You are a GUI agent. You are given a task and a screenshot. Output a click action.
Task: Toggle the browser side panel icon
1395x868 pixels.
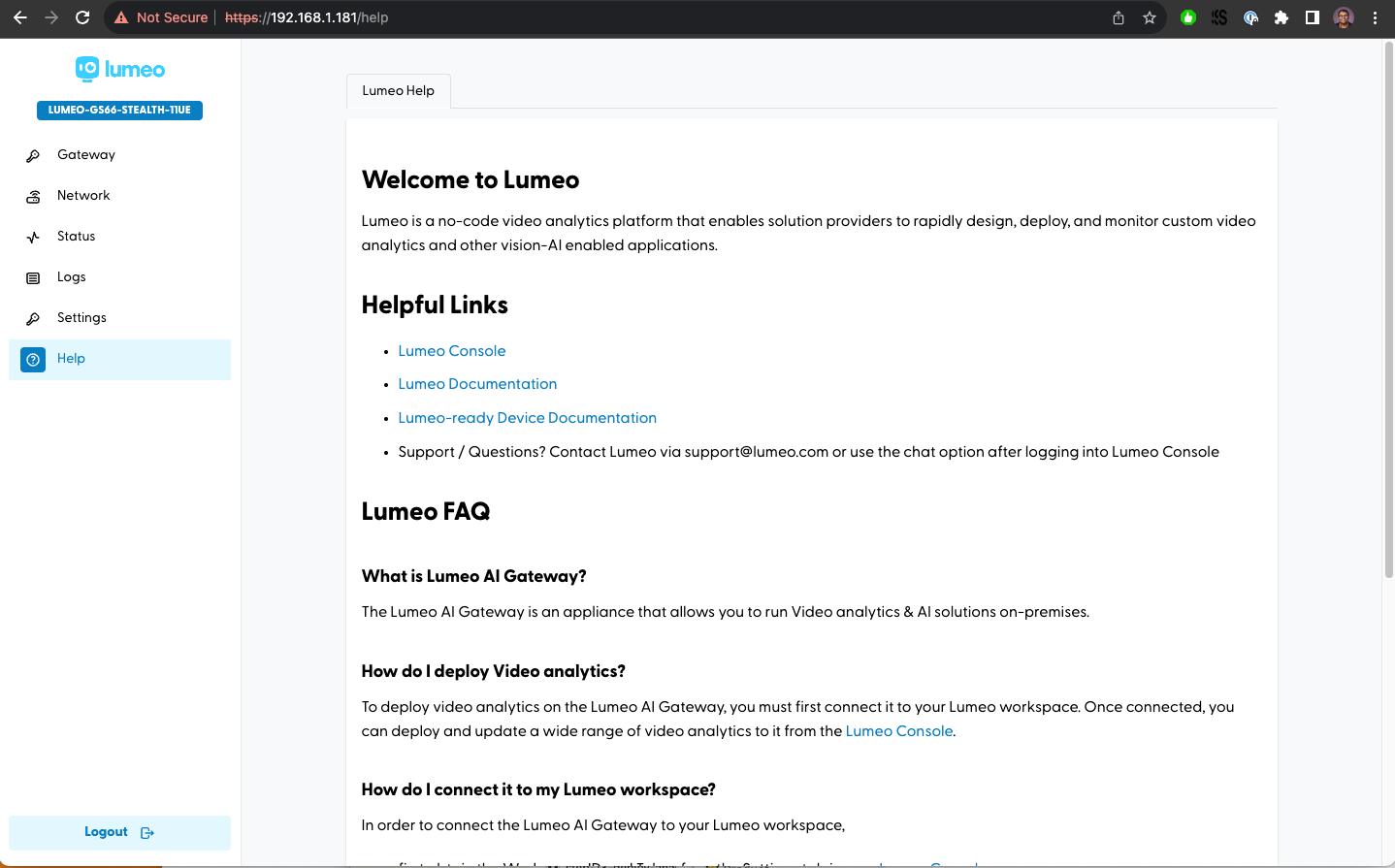click(1313, 17)
